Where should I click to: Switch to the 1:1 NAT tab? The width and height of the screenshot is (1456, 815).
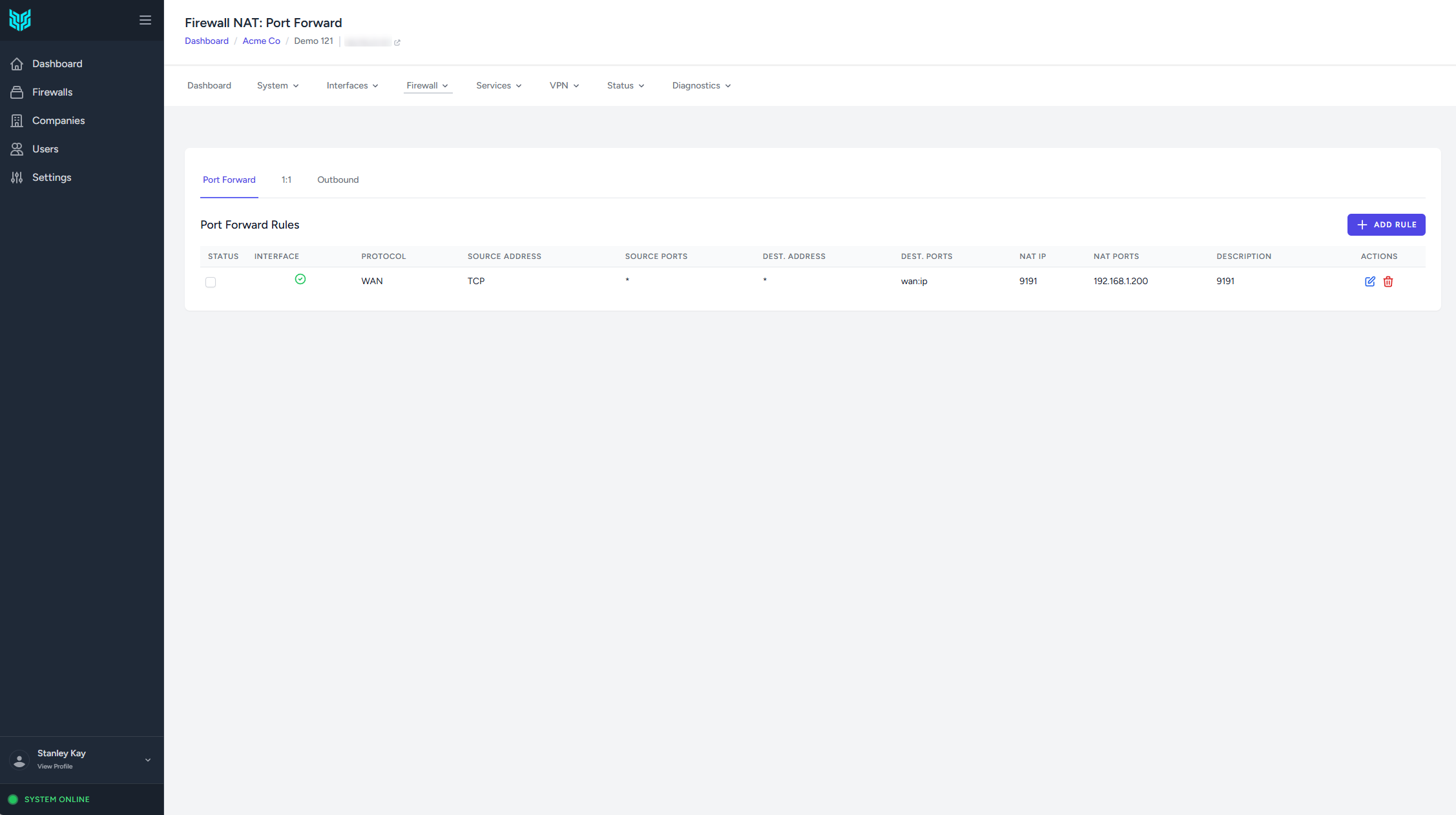286,180
